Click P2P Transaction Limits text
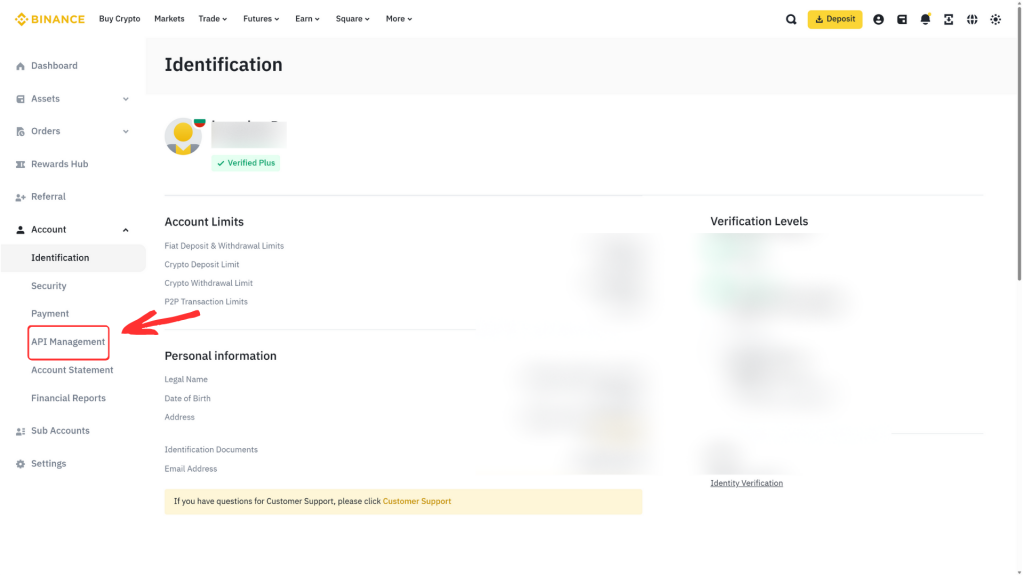 [206, 302]
